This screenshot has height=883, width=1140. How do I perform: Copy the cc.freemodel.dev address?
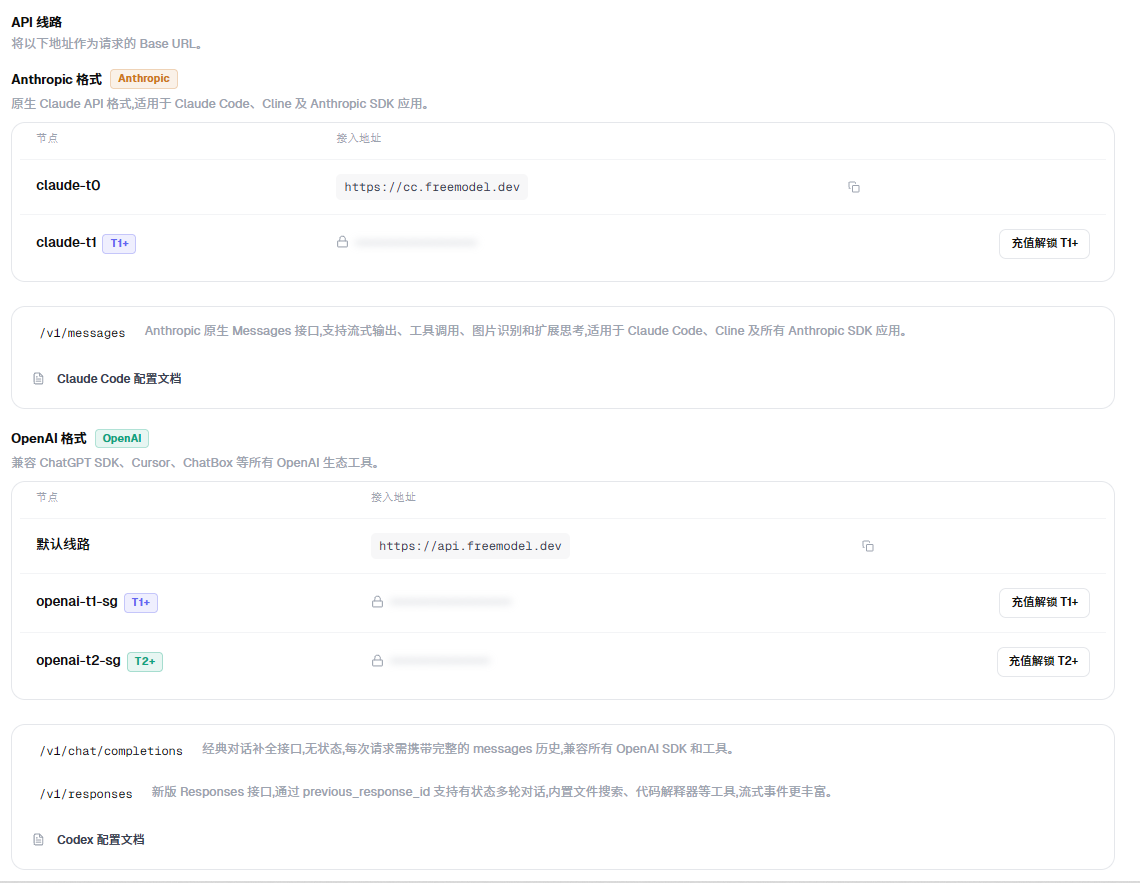tap(854, 187)
